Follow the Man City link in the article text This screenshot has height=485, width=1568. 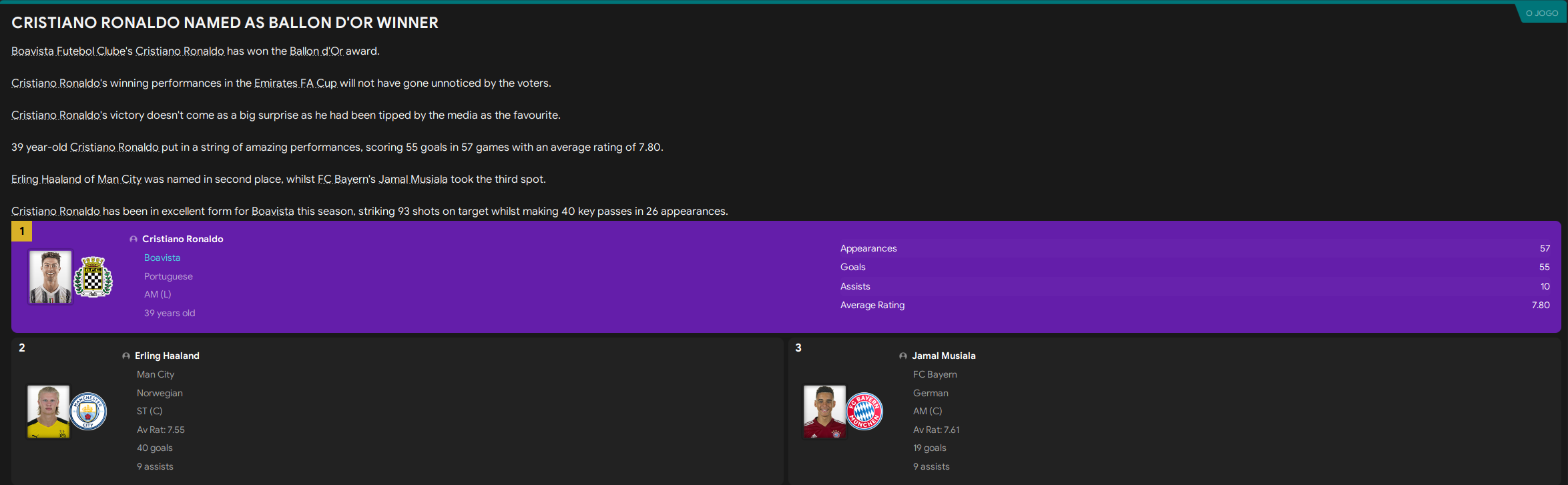[x=119, y=179]
